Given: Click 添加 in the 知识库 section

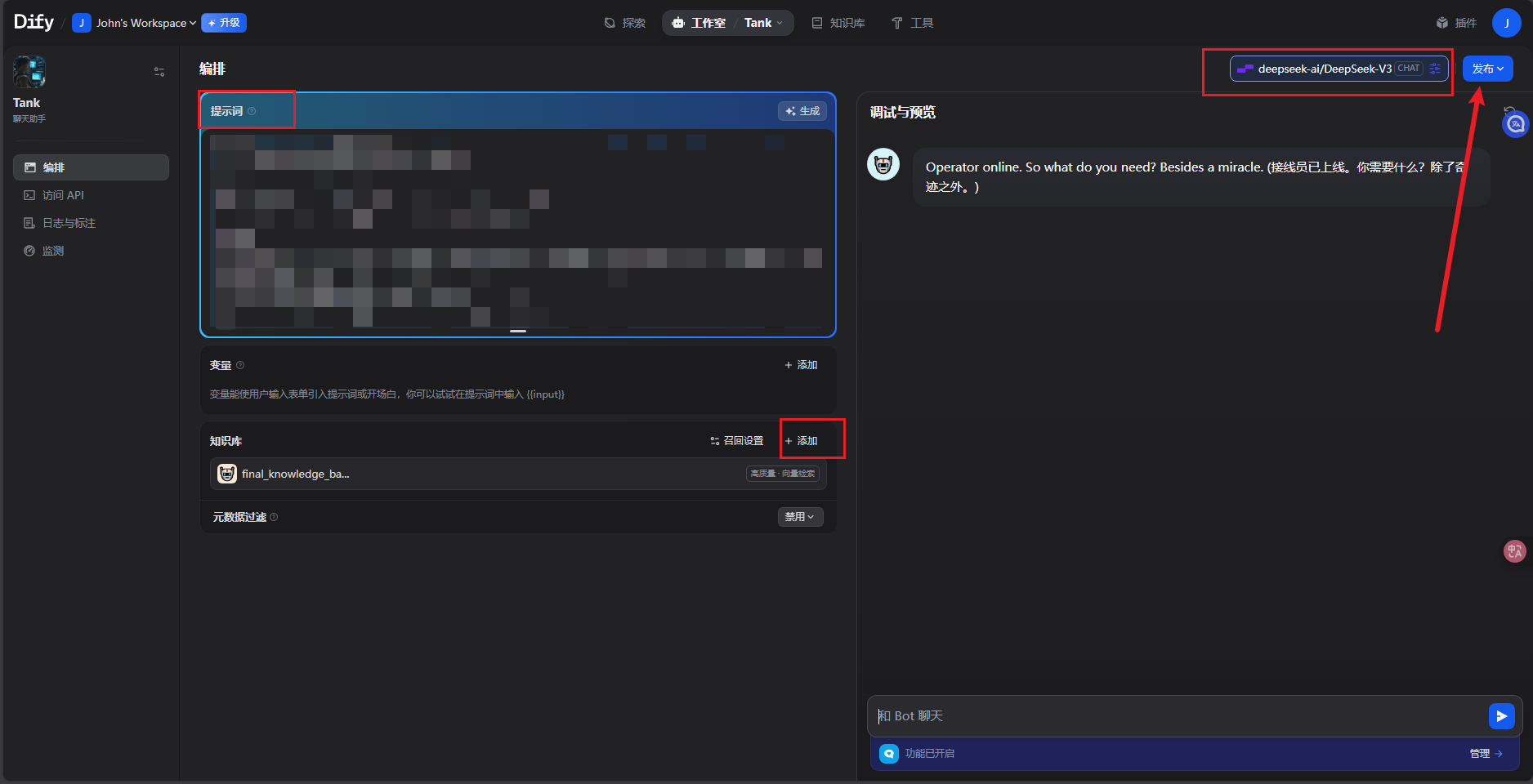Looking at the screenshot, I should click(802, 441).
